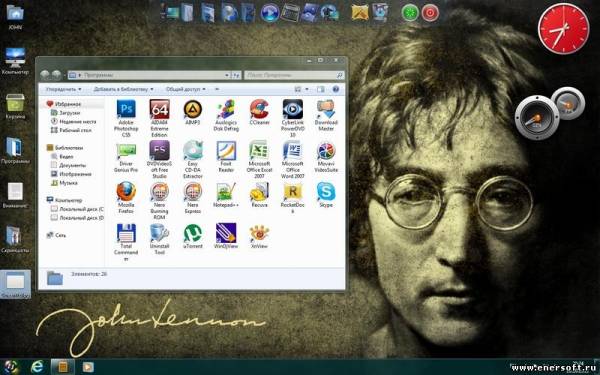The image size is (600, 375).
Task: Launch the AIDA64 Extreme Edition icon
Action: 159,118
